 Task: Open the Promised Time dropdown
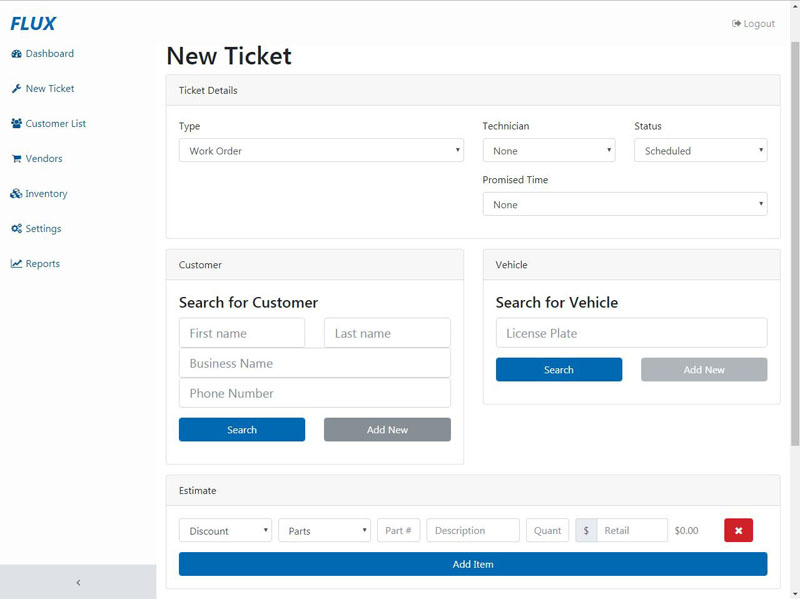(x=624, y=205)
